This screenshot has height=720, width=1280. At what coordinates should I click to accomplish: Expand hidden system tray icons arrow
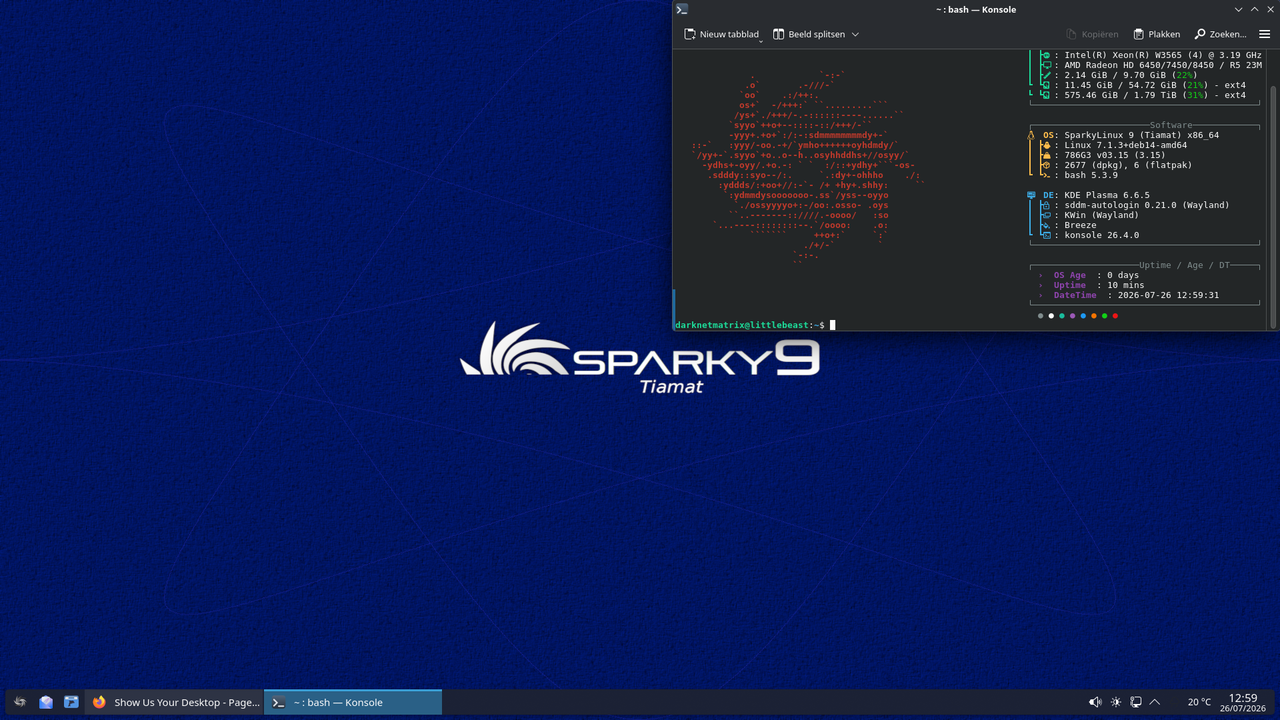pyautogui.click(x=1155, y=702)
